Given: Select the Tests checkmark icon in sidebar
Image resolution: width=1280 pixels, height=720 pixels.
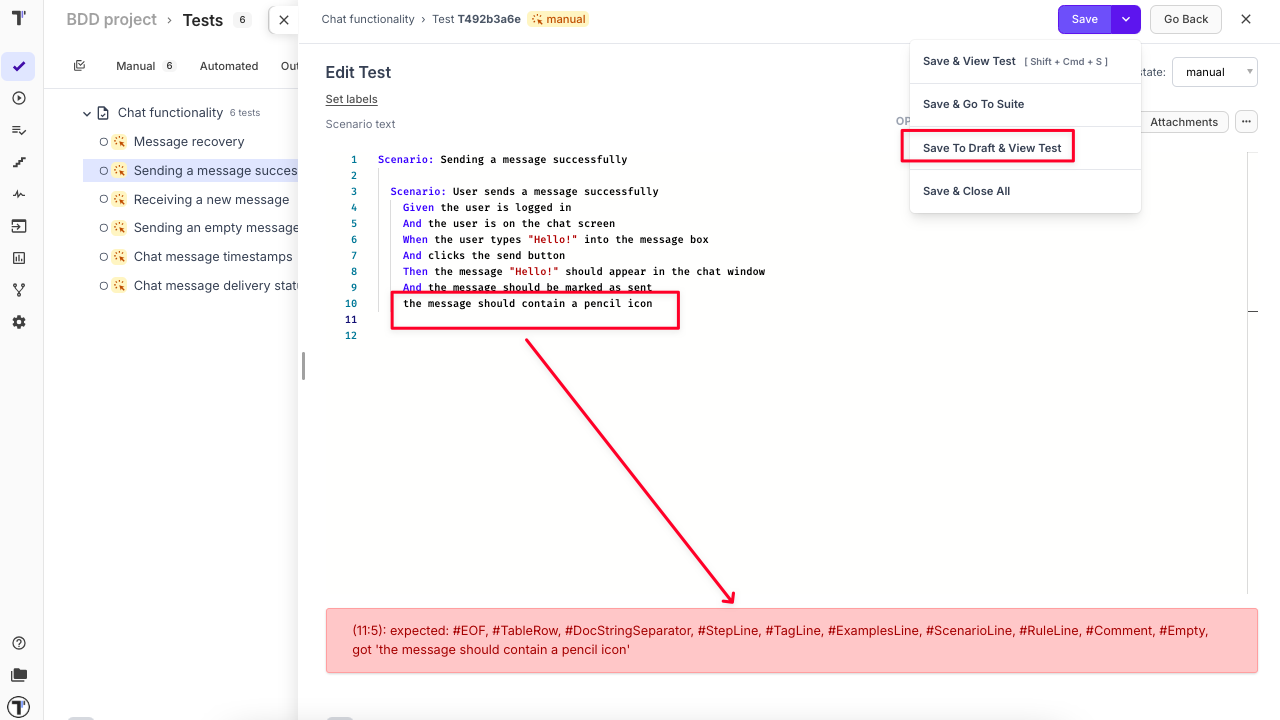Looking at the screenshot, I should [x=20, y=67].
